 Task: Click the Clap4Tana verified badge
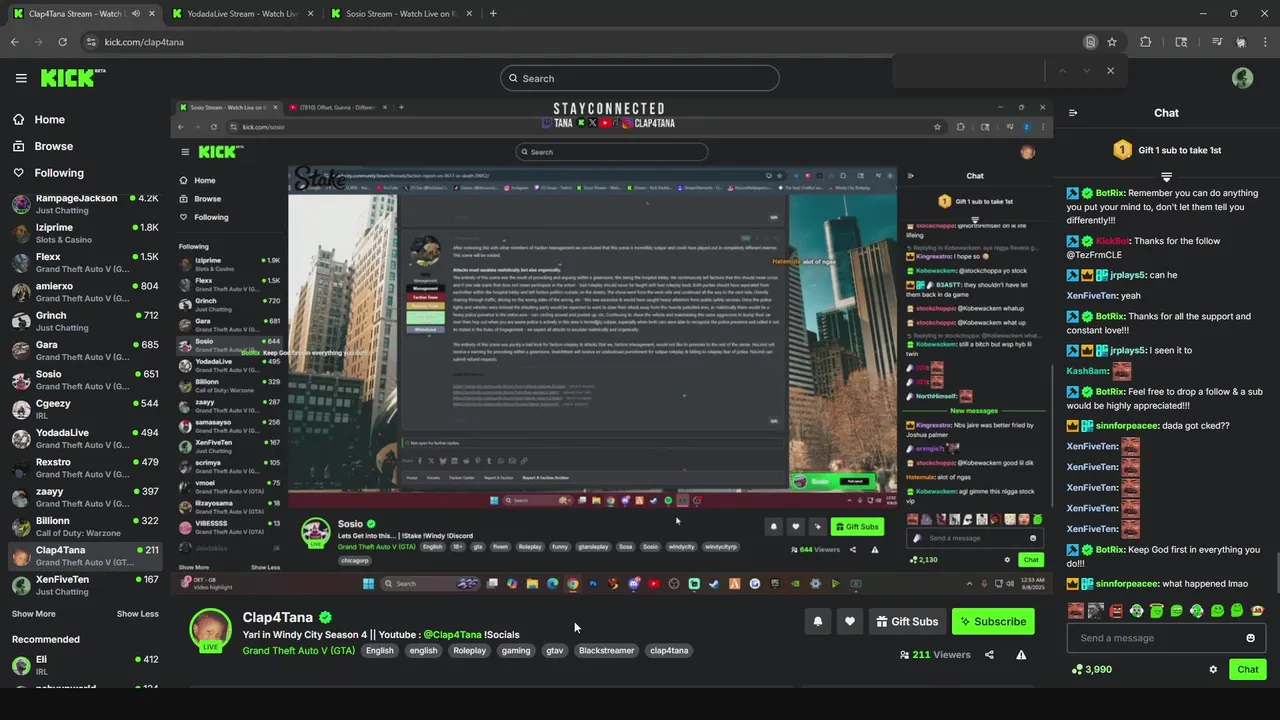click(325, 618)
